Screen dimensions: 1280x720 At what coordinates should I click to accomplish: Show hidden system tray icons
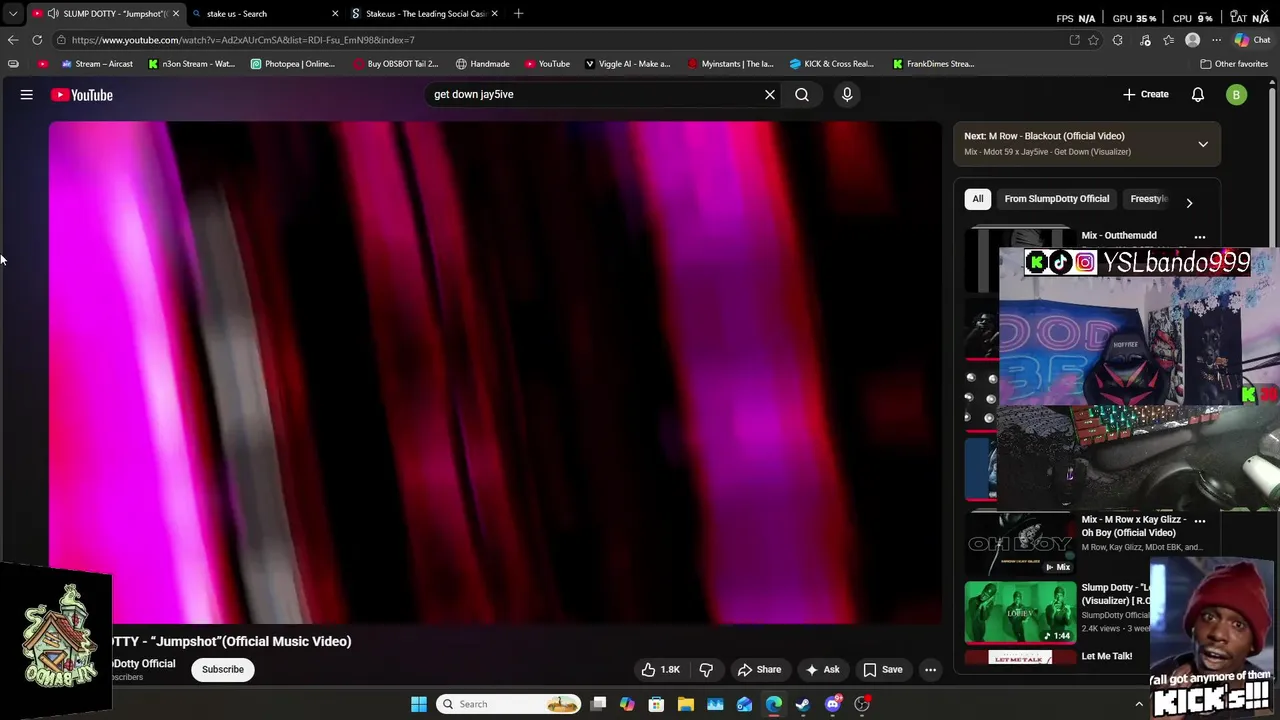1138,704
